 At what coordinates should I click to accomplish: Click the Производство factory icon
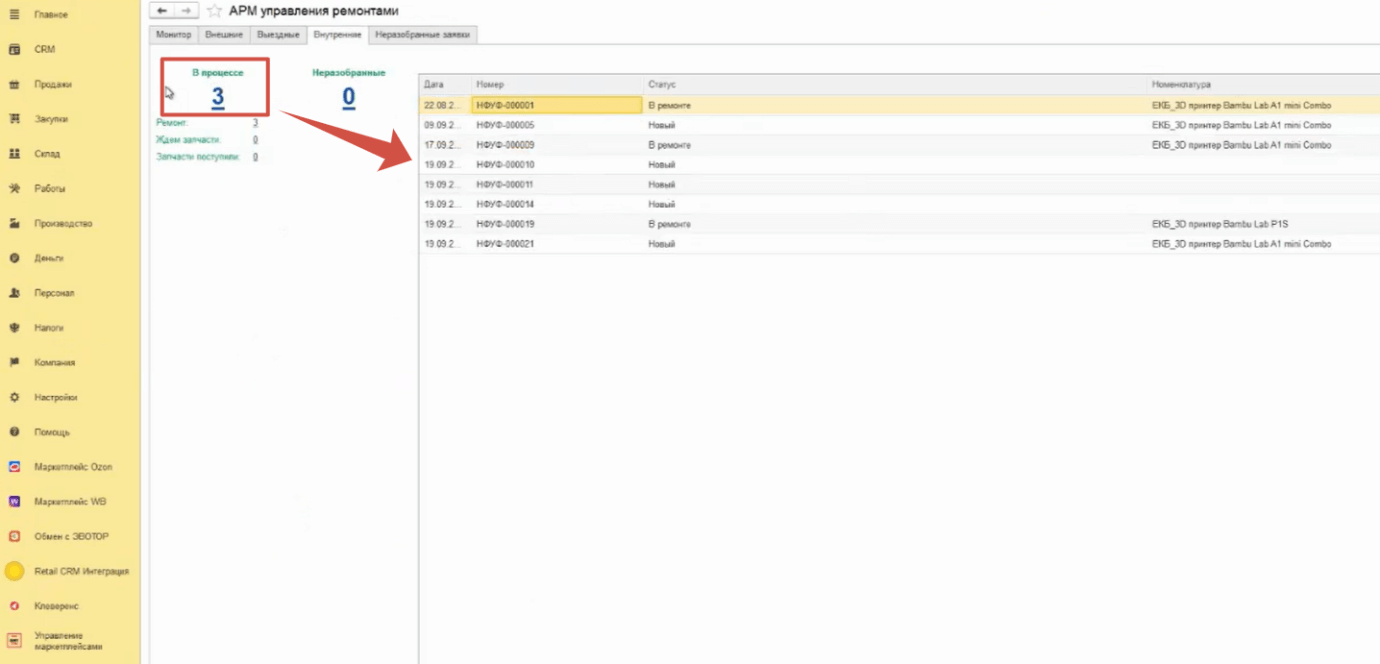coord(15,224)
